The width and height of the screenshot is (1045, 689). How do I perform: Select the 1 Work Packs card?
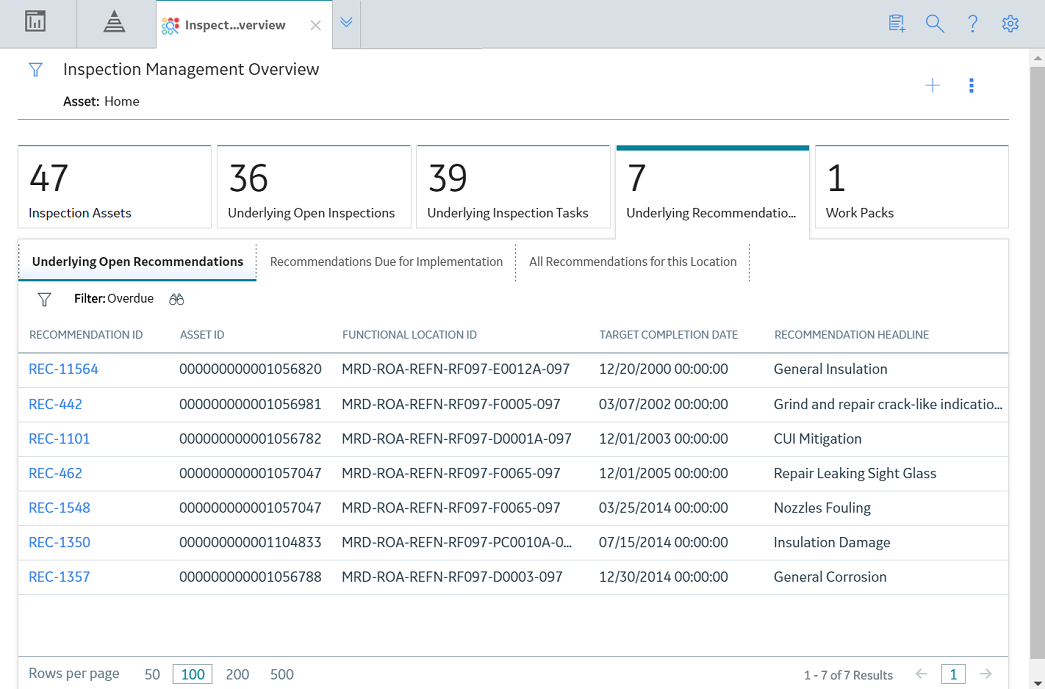pyautogui.click(x=912, y=187)
